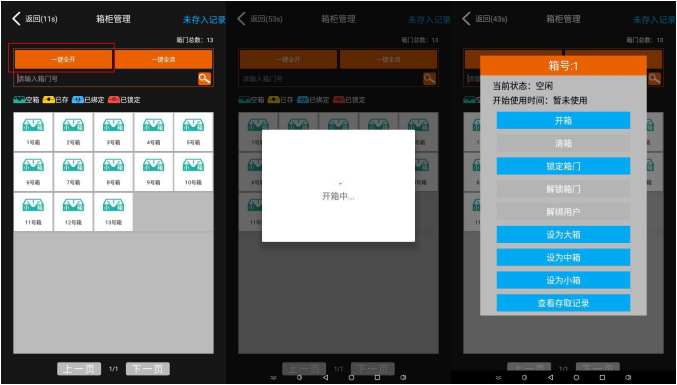The image size is (677, 385).
Task: Go to 下一页 in left screen
Action: click(x=148, y=369)
